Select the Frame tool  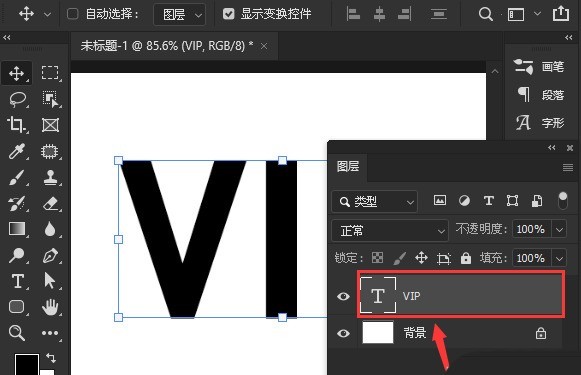tap(50, 125)
